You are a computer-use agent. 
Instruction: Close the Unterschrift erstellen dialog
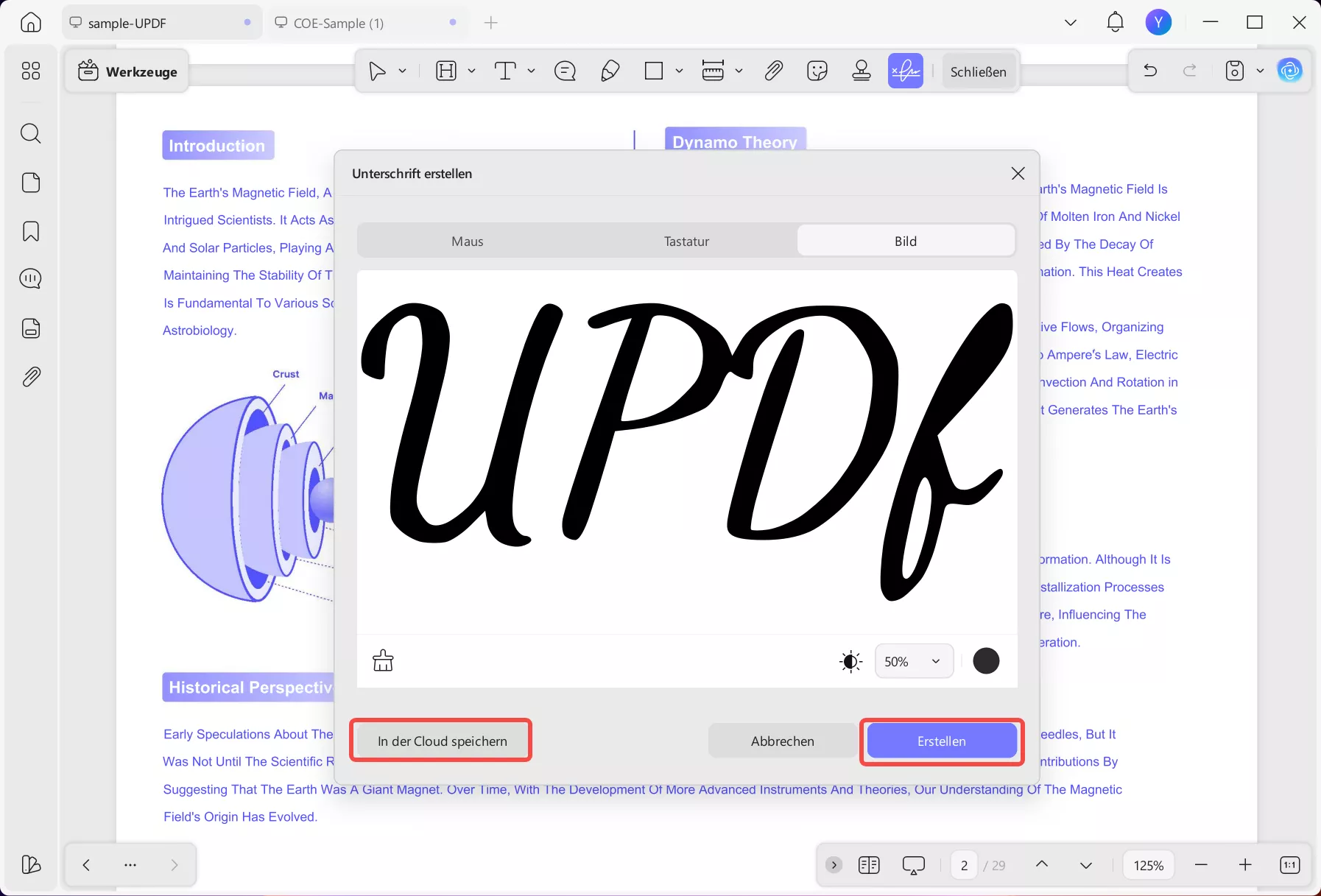(1018, 174)
